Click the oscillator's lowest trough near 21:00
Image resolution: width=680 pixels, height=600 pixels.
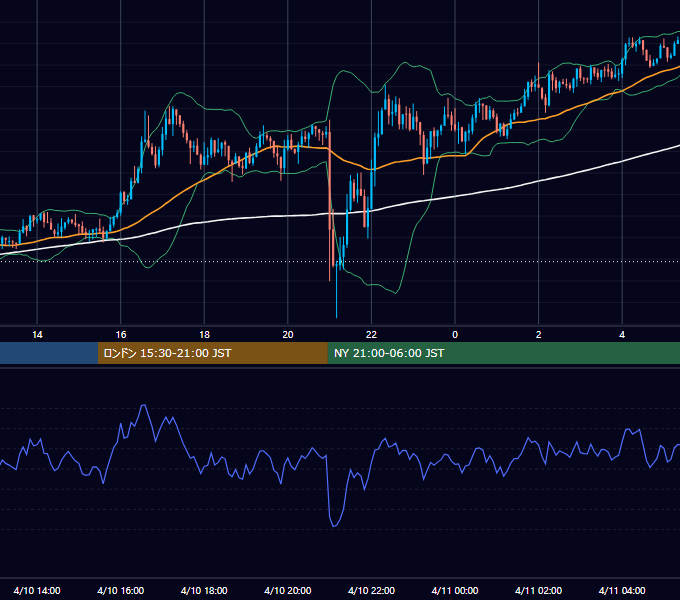point(334,525)
